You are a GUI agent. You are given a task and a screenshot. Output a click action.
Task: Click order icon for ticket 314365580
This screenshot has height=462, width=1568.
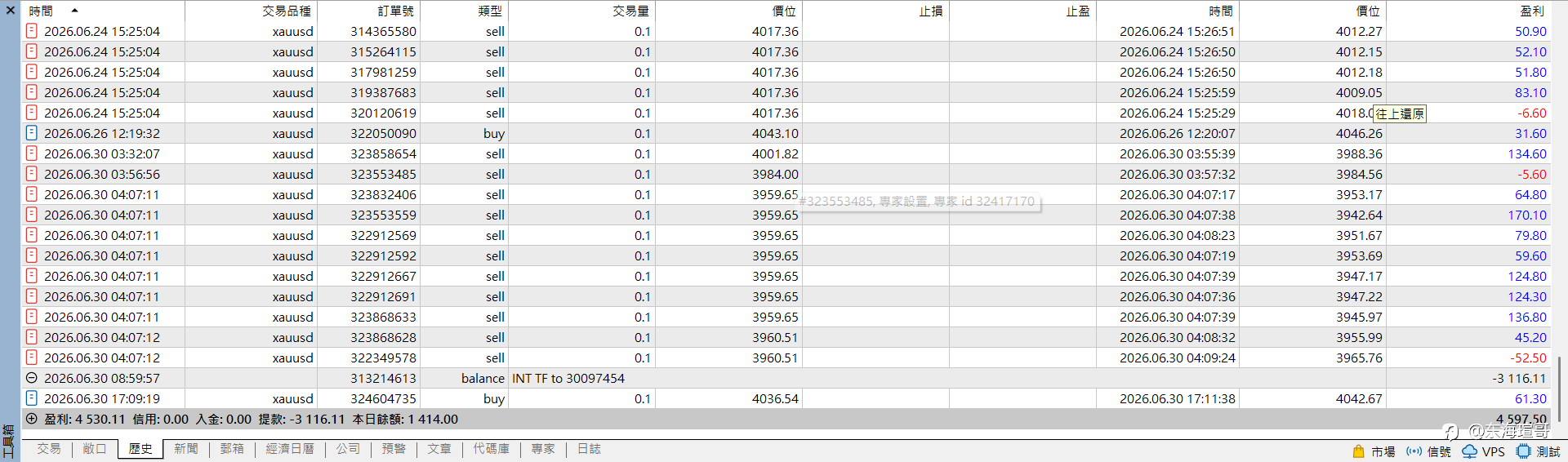pos(32,31)
